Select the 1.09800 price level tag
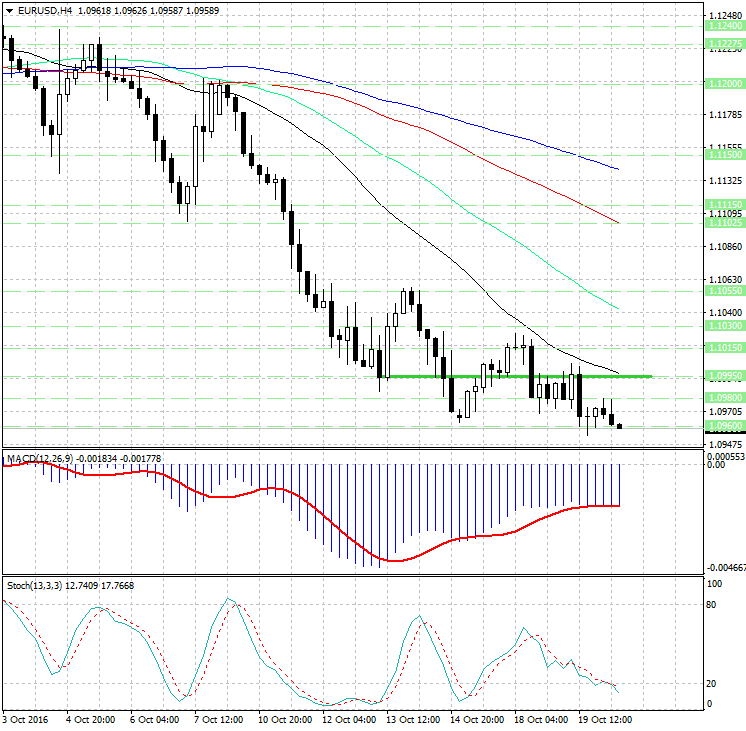This screenshot has width=746, height=731. 723,397
